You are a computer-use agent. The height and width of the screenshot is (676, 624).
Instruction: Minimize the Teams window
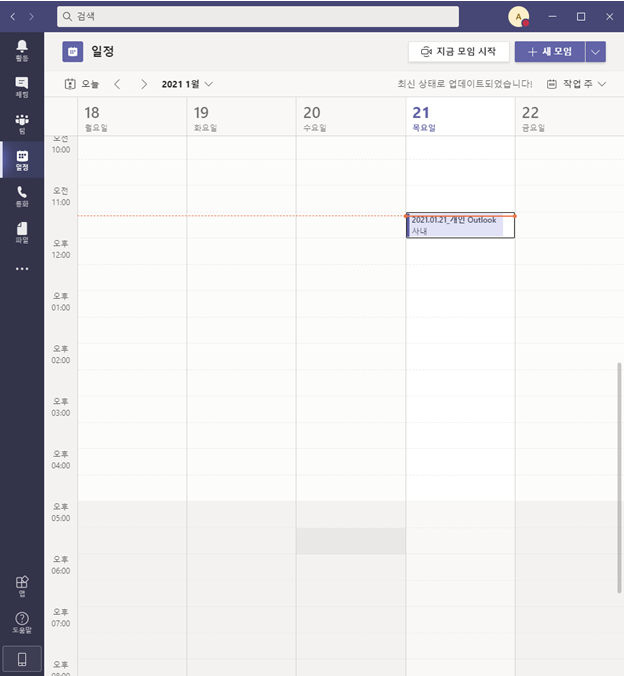(x=552, y=16)
